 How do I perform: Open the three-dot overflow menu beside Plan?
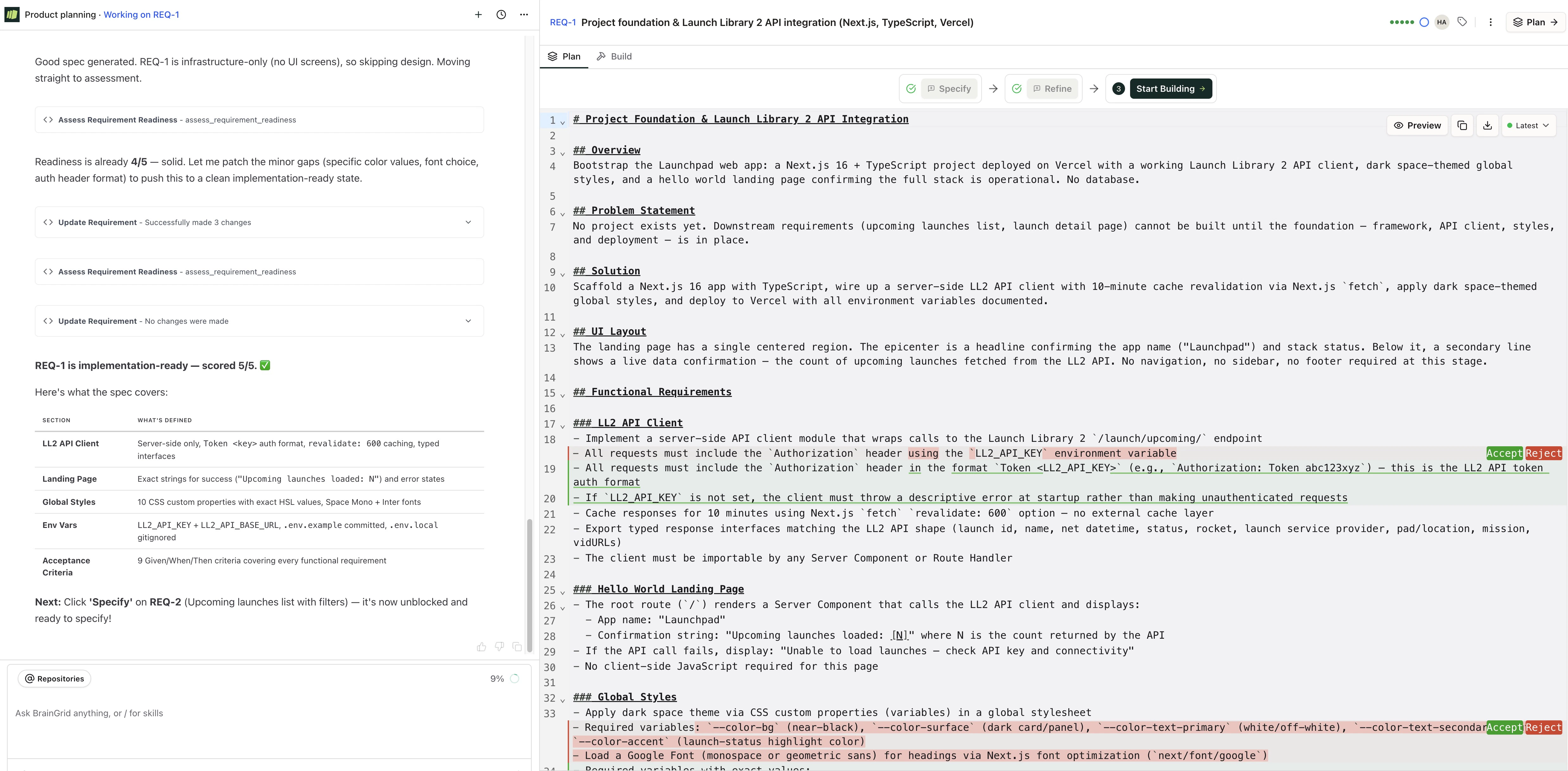click(x=1490, y=22)
